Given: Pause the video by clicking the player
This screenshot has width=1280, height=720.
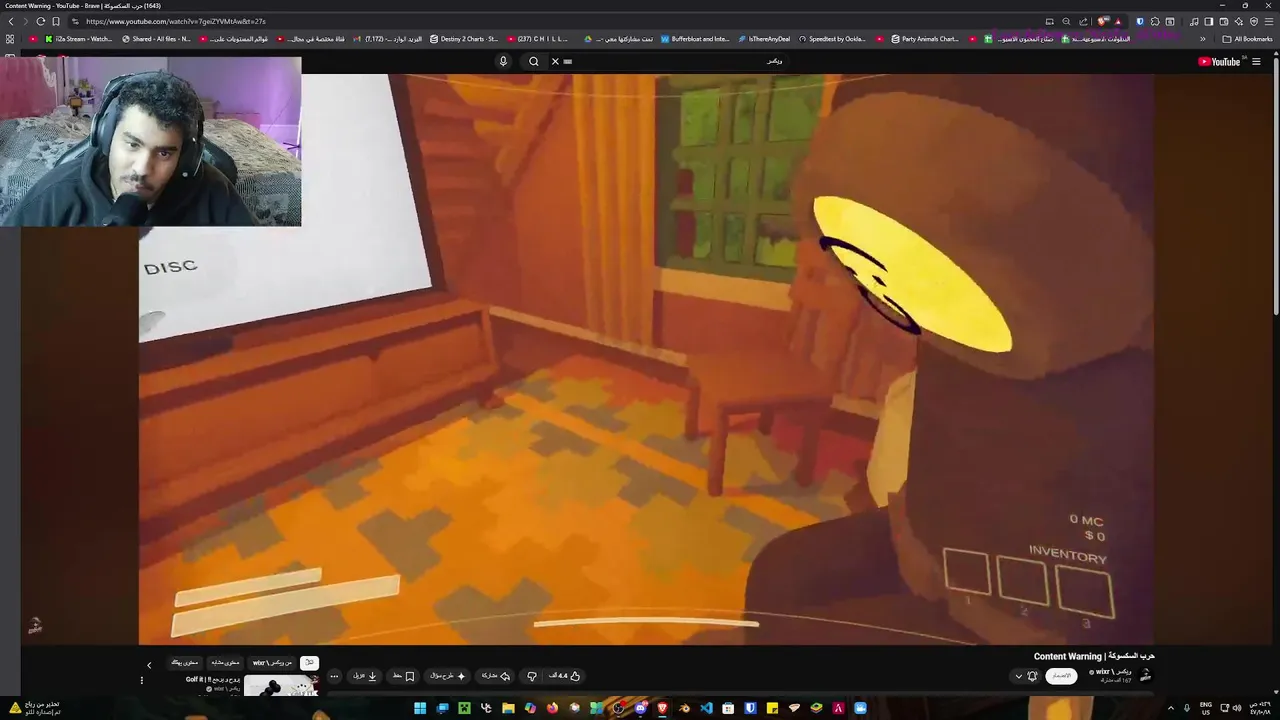Looking at the screenshot, I should click(646, 358).
